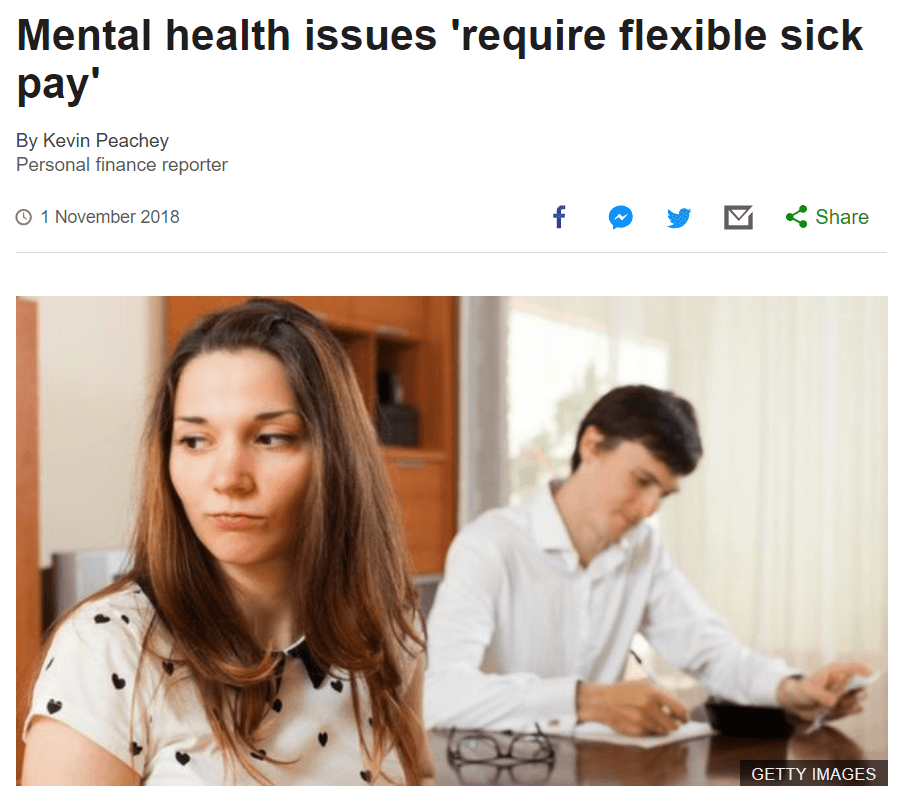Select the author name Kevin Peachey
Screen dimensions: 898x802
pyautogui.click(x=106, y=140)
